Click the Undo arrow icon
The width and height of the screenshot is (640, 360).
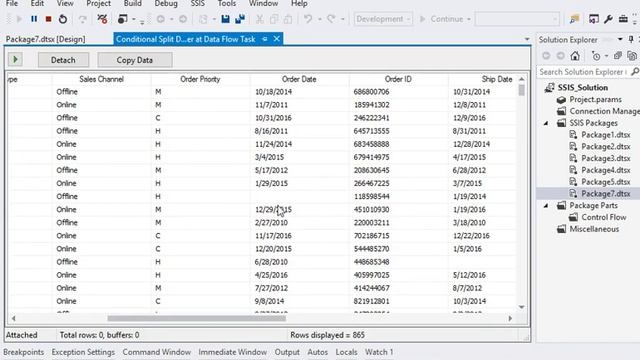pos(308,19)
